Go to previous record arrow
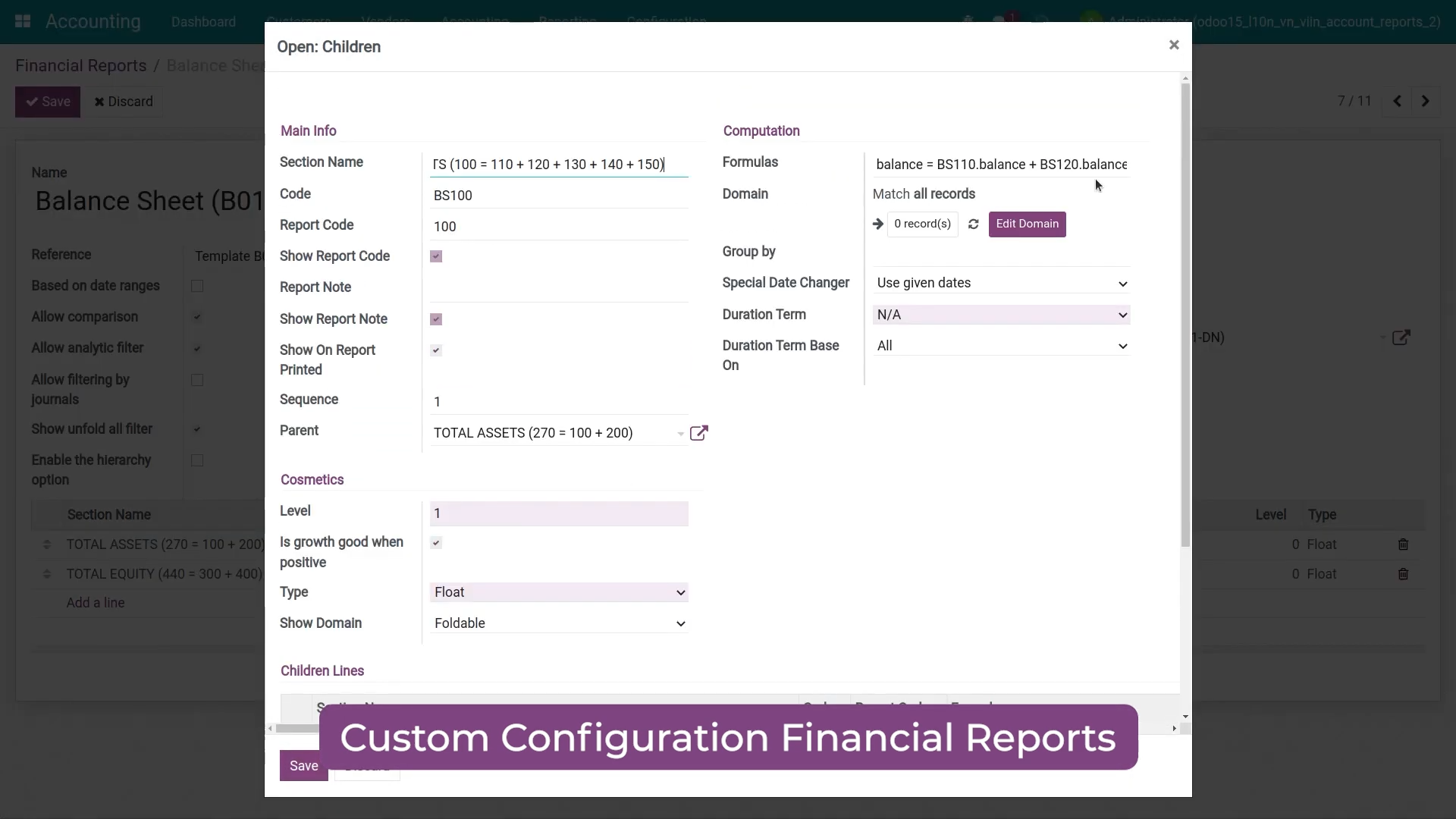1456x819 pixels. click(x=1397, y=101)
